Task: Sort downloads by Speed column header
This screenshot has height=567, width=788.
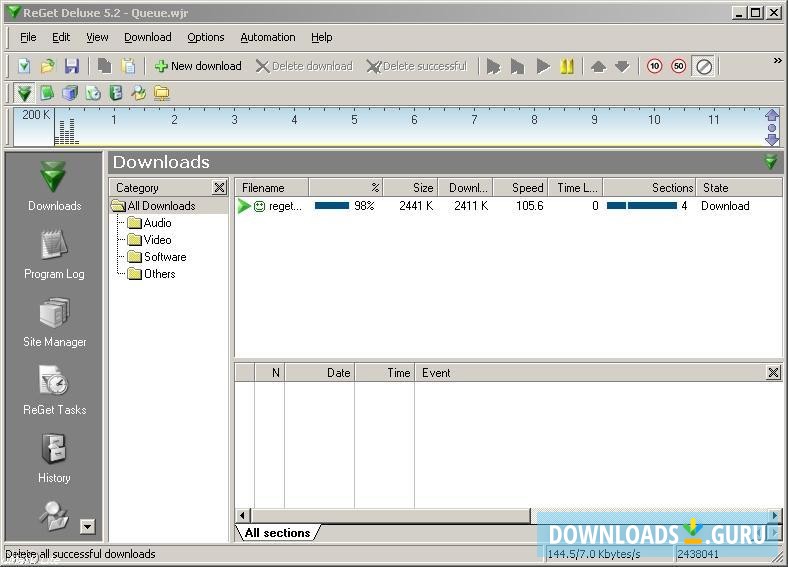Action: (520, 187)
